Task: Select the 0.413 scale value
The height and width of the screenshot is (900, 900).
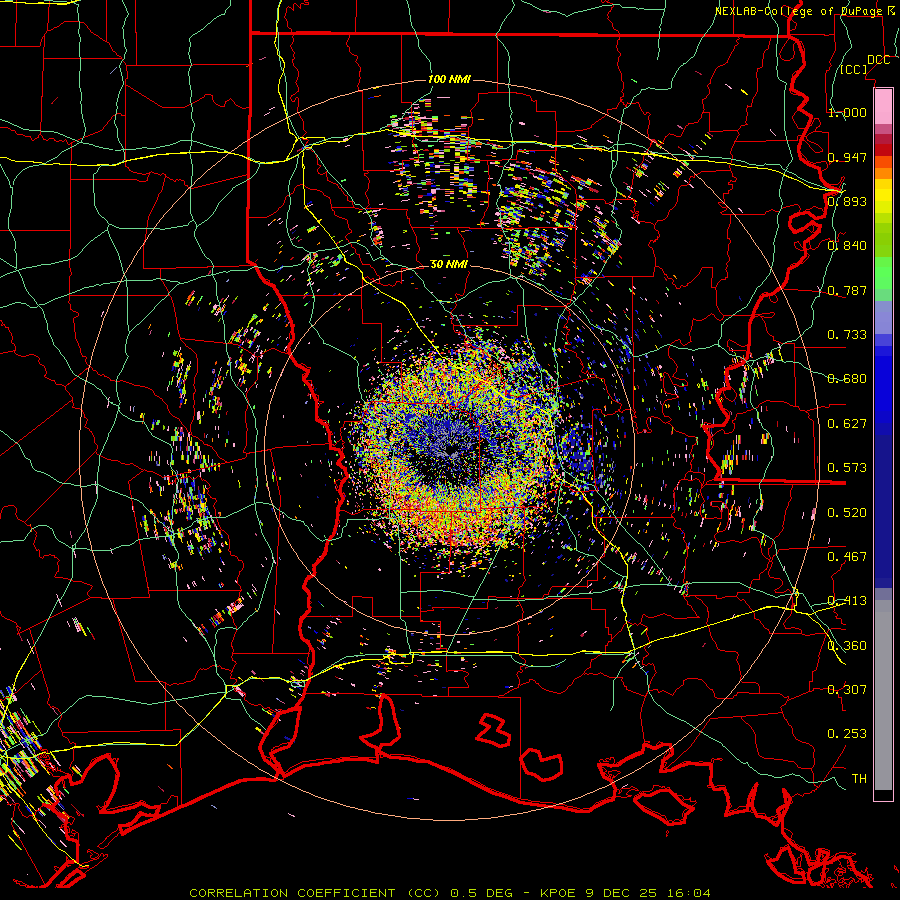Action: (x=847, y=601)
